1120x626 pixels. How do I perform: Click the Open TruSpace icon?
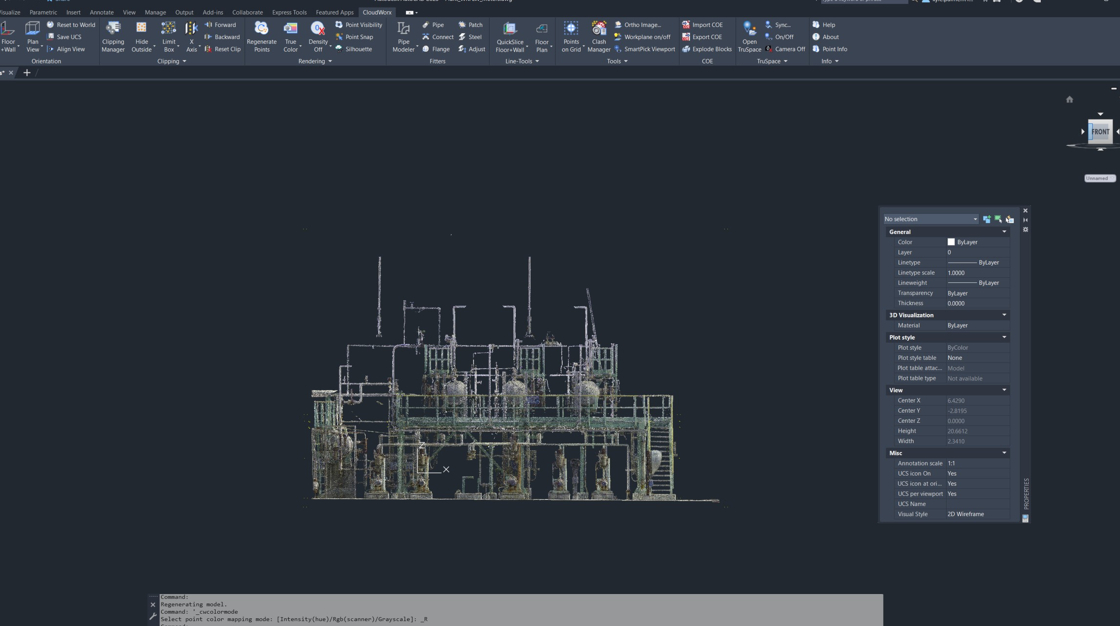pyautogui.click(x=749, y=29)
